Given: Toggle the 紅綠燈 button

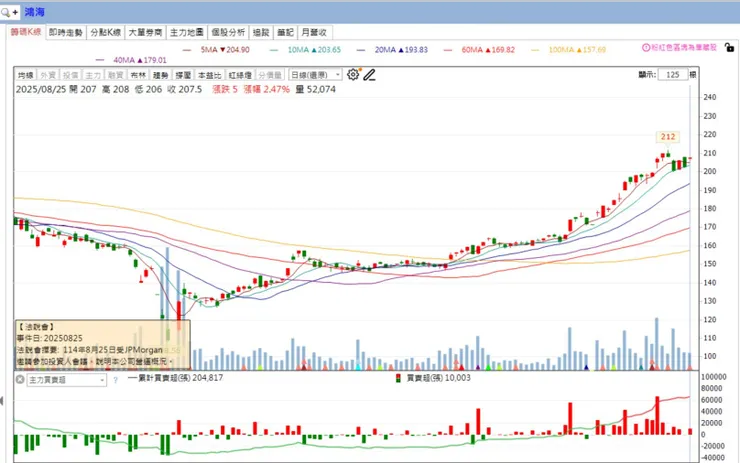Looking at the screenshot, I should [x=240, y=75].
